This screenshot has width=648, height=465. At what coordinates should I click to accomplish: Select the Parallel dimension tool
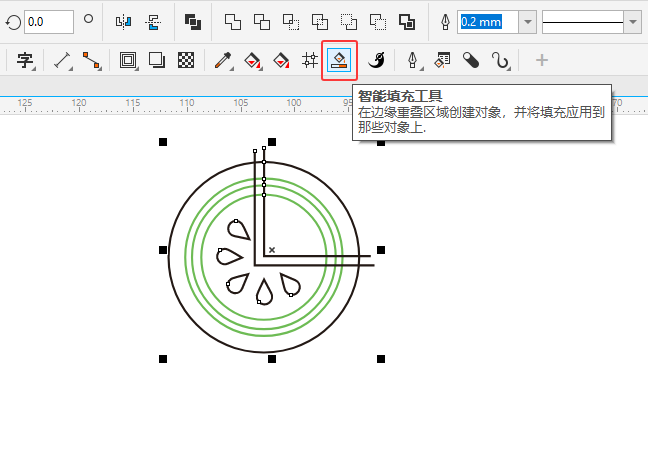[63, 60]
